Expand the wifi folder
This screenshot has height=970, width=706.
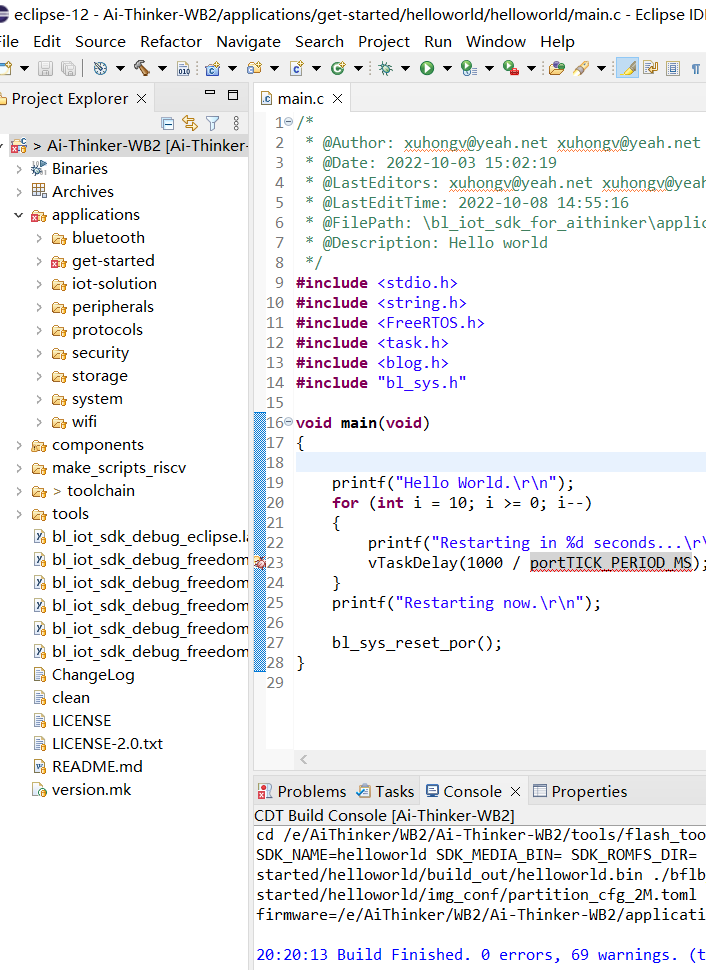click(39, 422)
